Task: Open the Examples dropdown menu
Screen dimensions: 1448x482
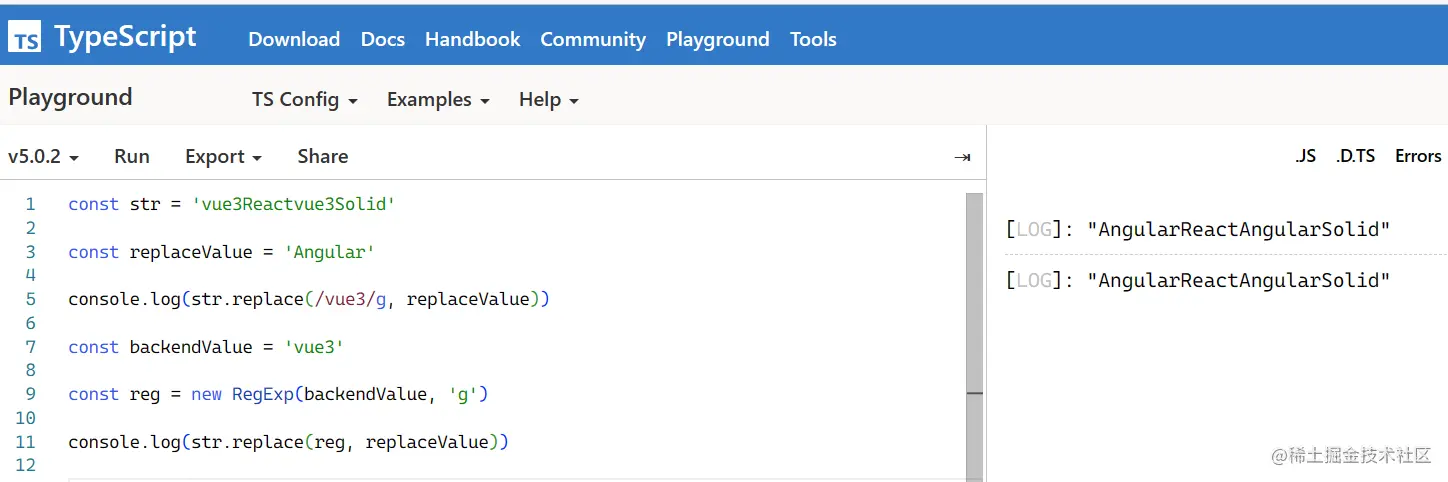Action: [x=438, y=100]
